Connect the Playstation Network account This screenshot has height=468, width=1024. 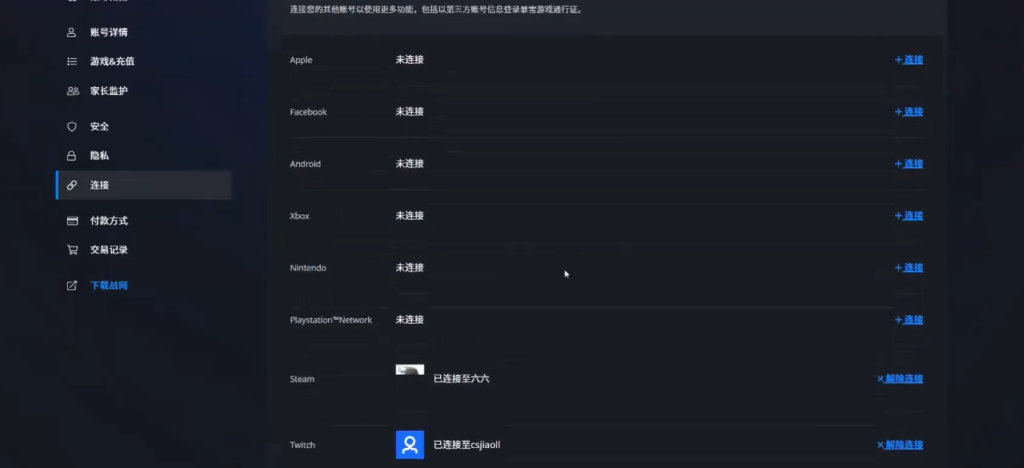[x=909, y=320]
